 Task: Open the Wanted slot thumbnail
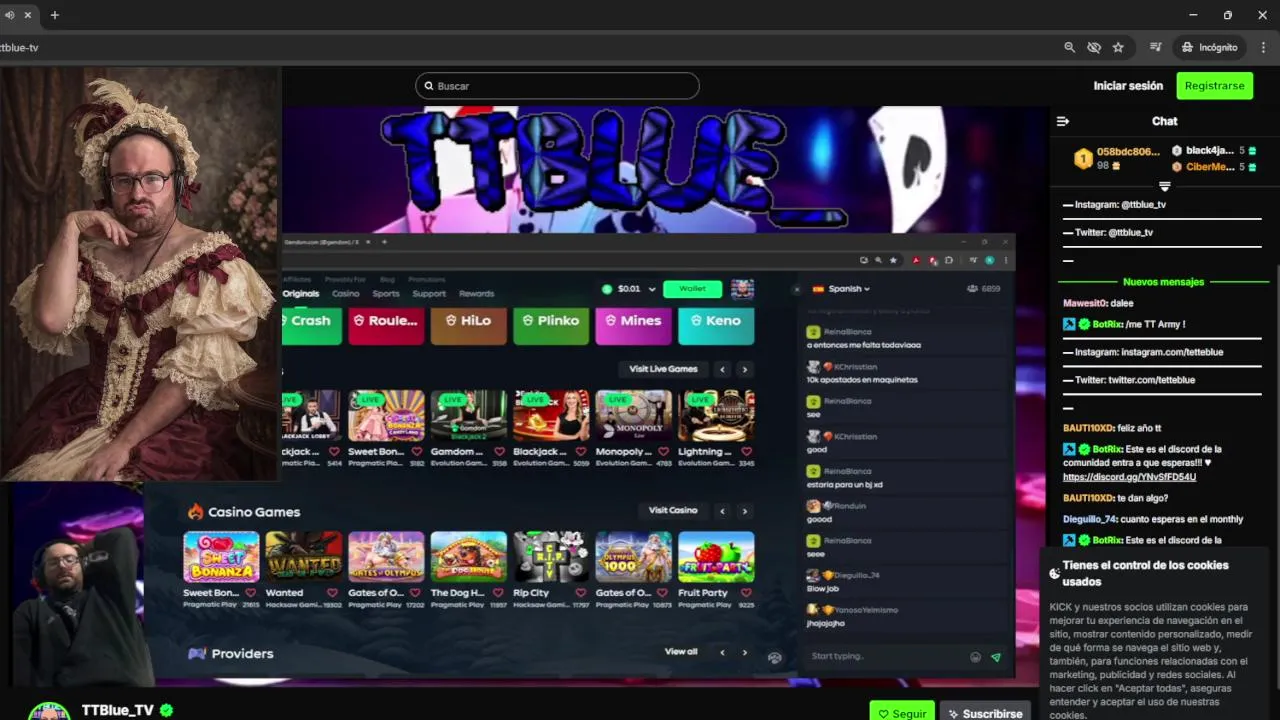click(303, 557)
